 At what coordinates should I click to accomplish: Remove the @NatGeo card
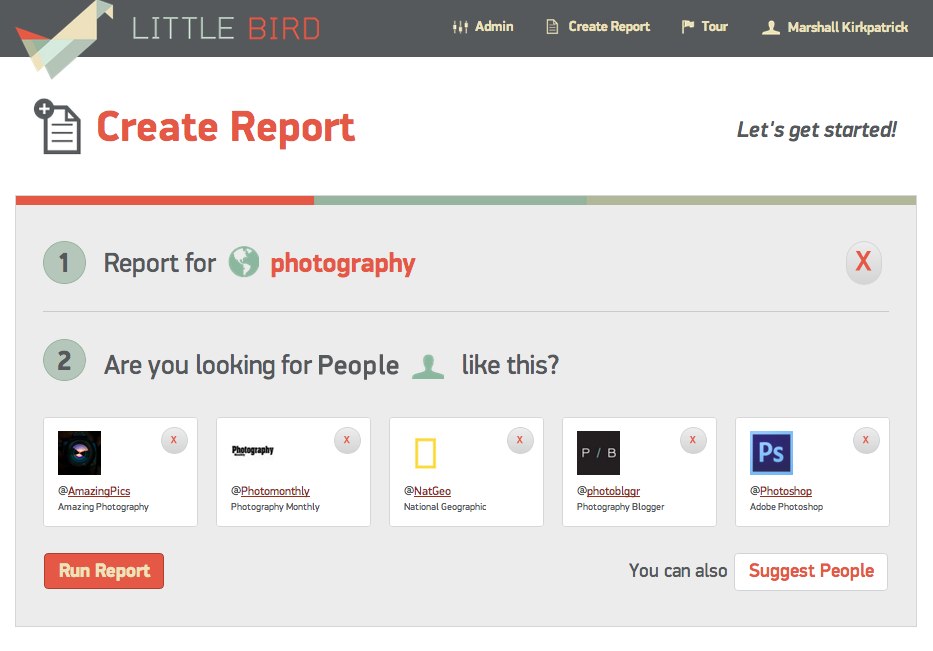(x=520, y=440)
